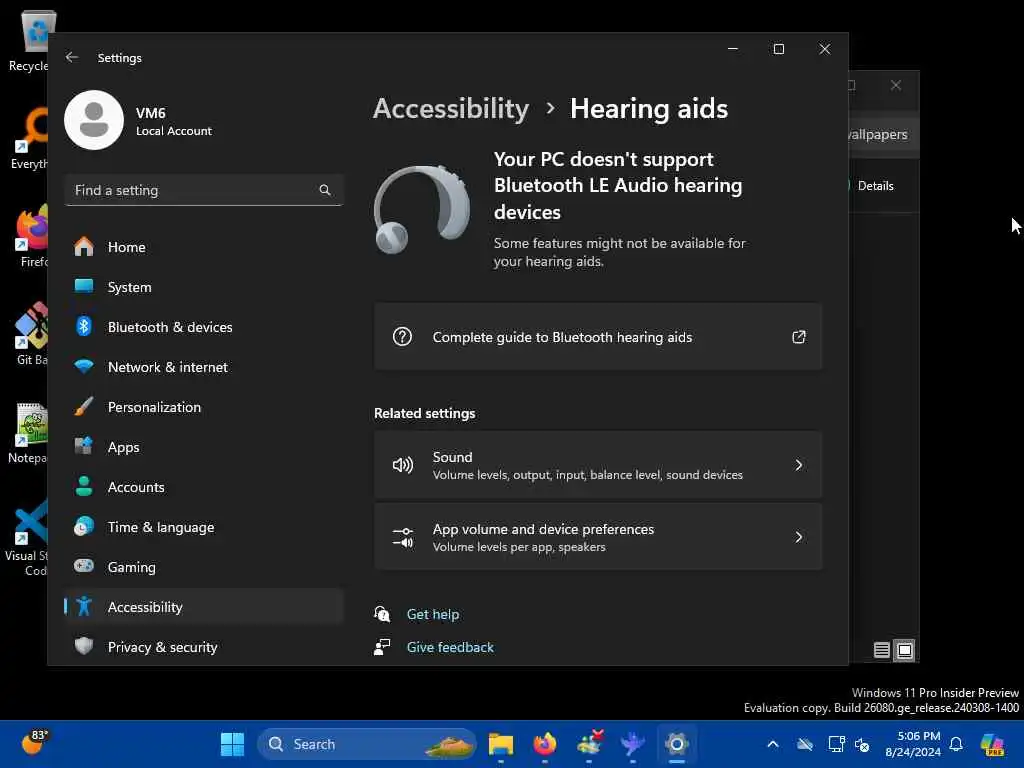The height and width of the screenshot is (768, 1024).
Task: Open App volume and device preferences
Action: click(x=598, y=537)
